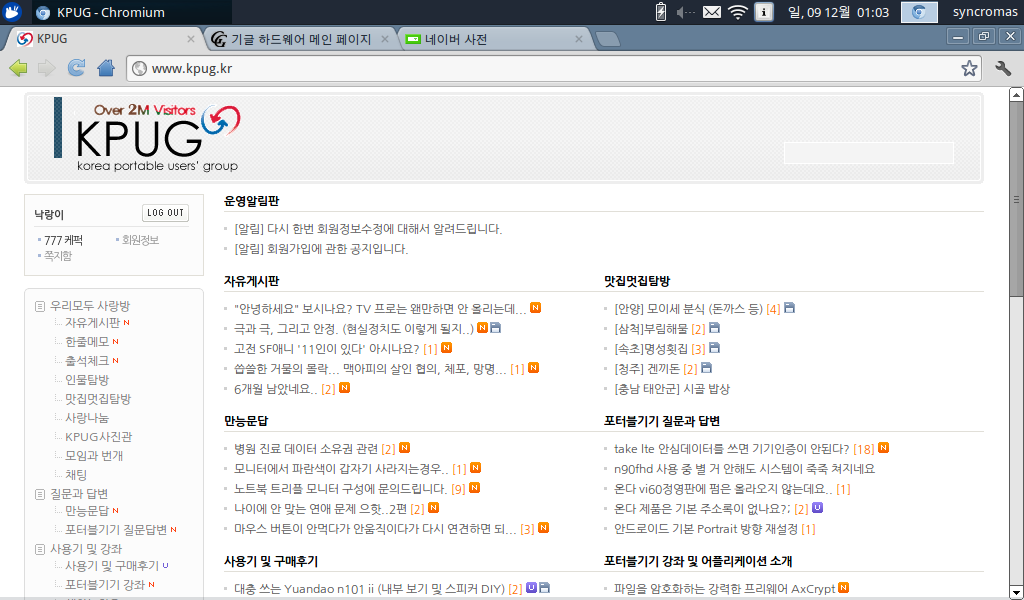The width and height of the screenshot is (1024, 600).
Task: Open the 회원가입에 관한 공지입니다 notice
Action: (x=321, y=249)
